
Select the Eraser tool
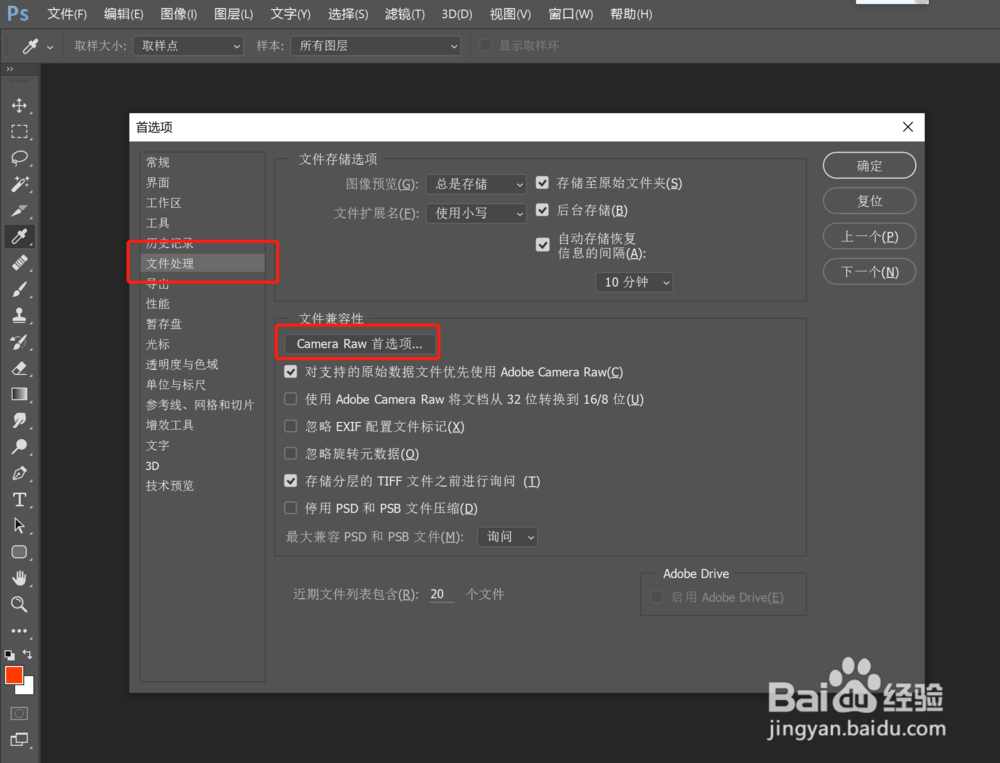[19, 368]
